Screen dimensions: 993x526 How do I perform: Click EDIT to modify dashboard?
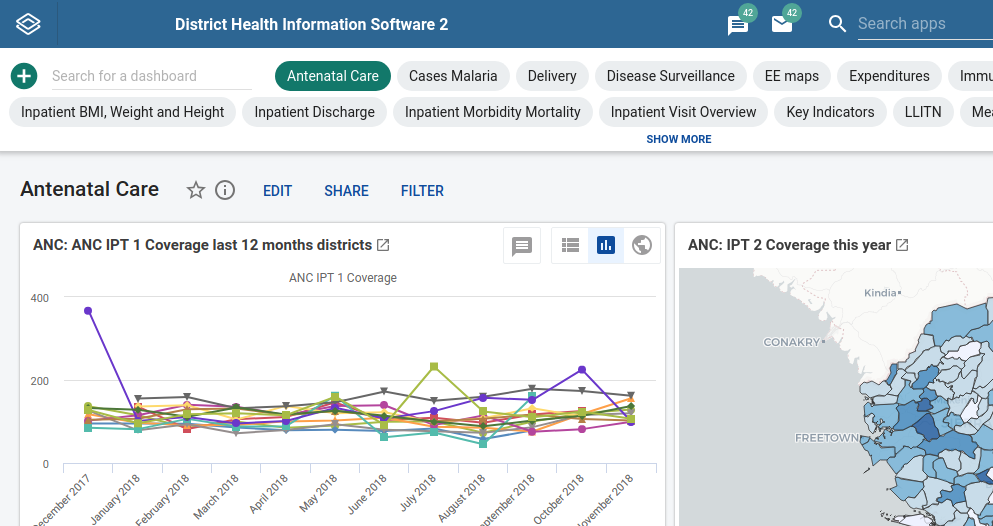[277, 191]
